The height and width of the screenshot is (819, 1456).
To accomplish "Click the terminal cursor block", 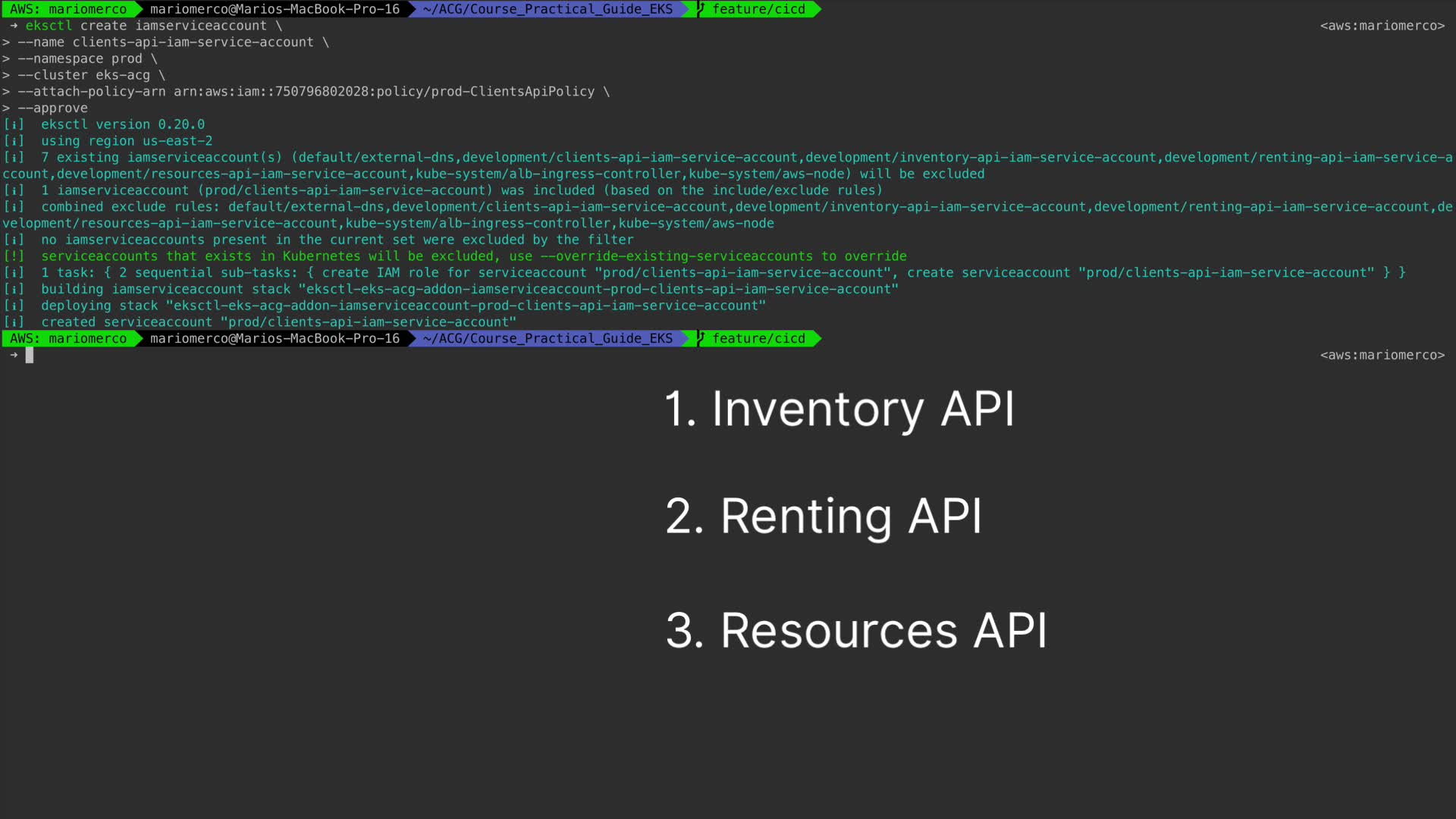I will (30, 355).
